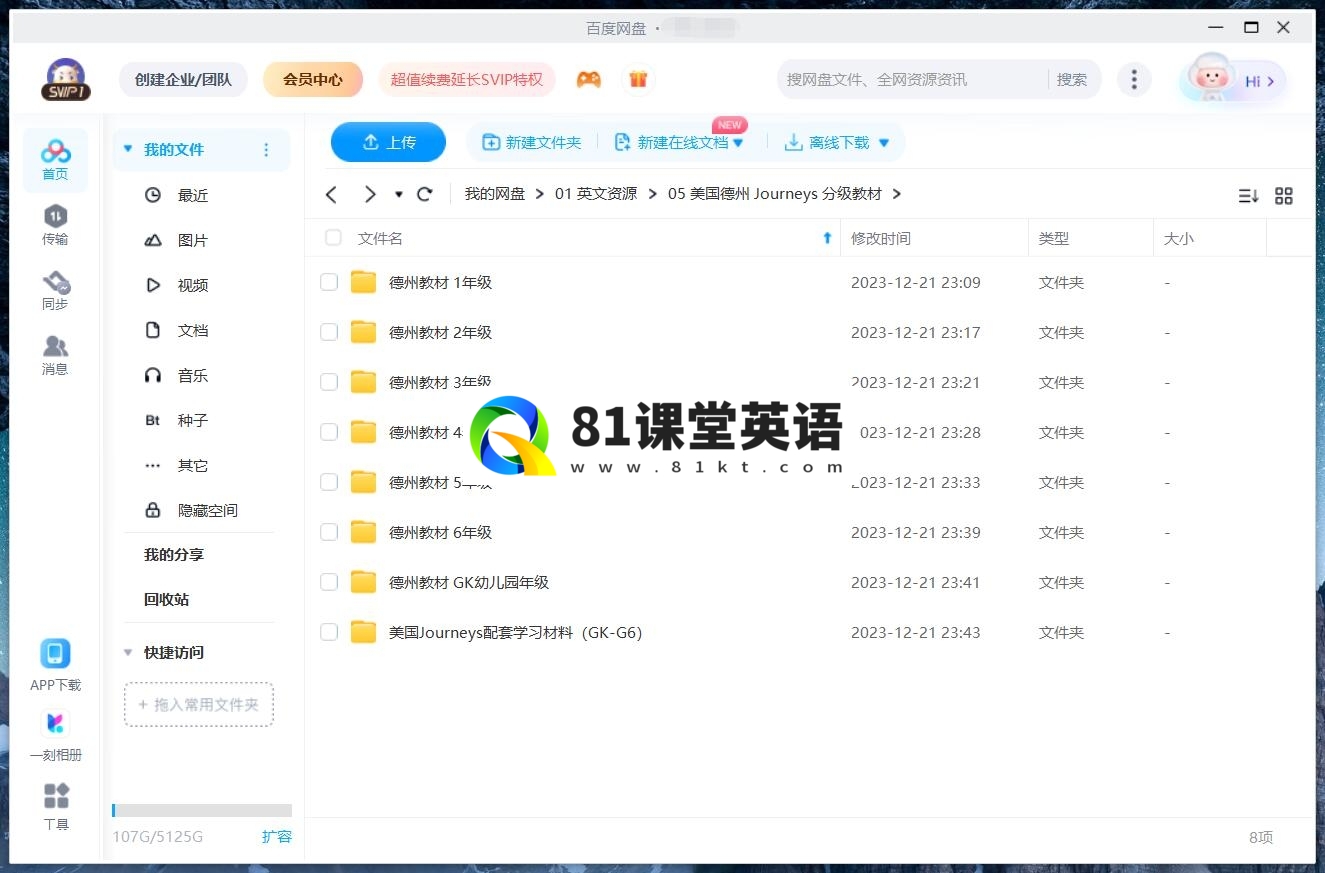The height and width of the screenshot is (873, 1325).
Task: Open 会员中心 member center
Action: click(x=313, y=79)
